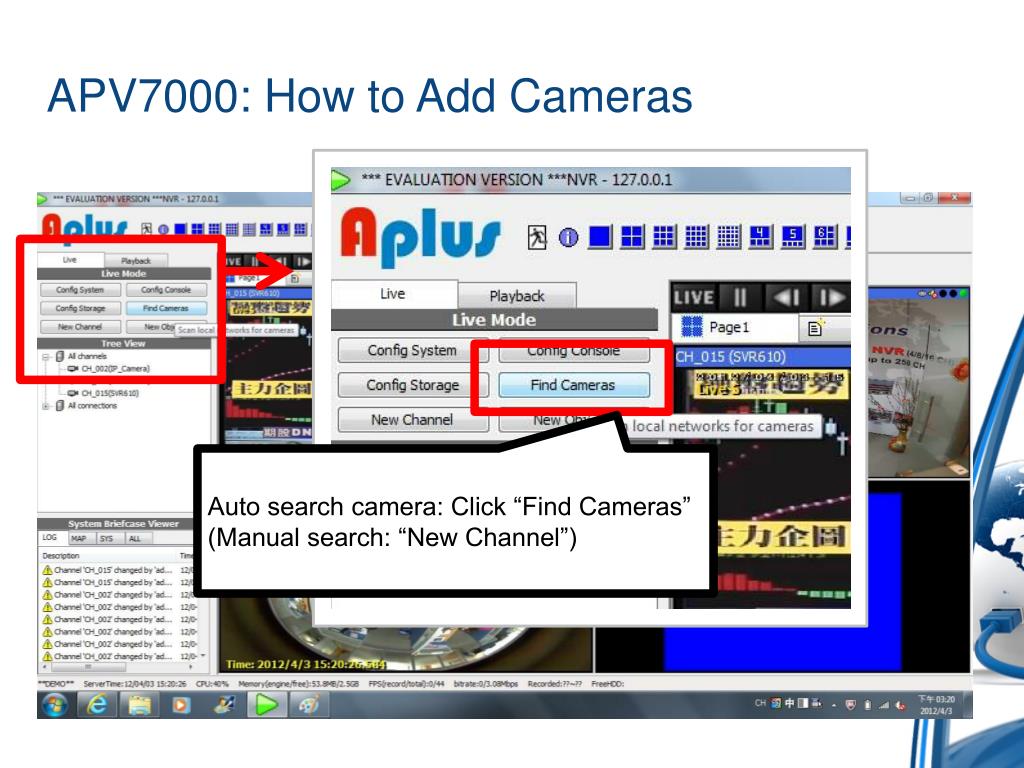Click the green play NVR icon on taskbar
This screenshot has height=768, width=1024.
pyautogui.click(x=266, y=705)
